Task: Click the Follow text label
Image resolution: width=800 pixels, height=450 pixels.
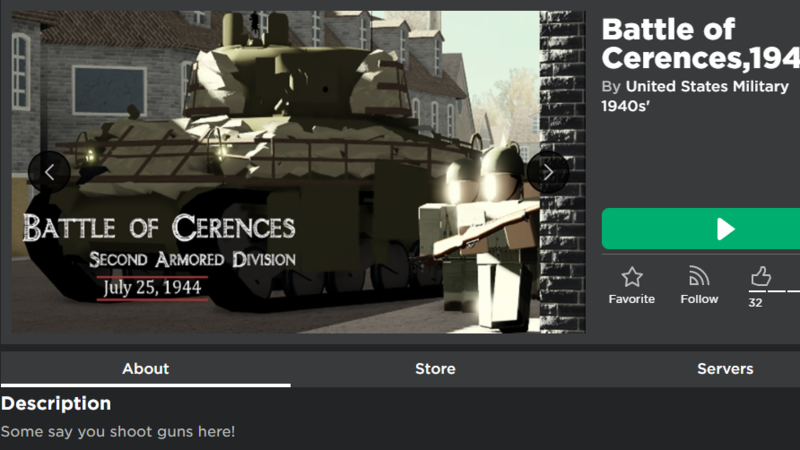Action: click(699, 299)
